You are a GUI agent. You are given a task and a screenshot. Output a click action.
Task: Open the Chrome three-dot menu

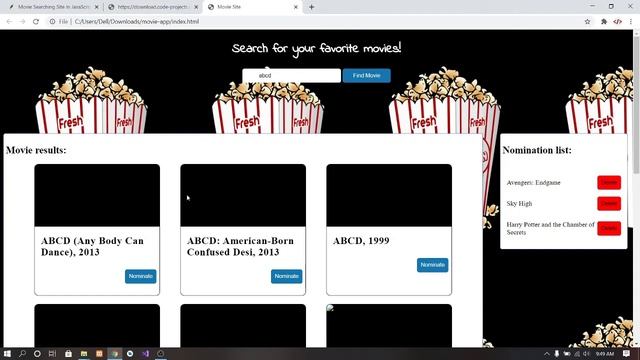(x=631, y=22)
